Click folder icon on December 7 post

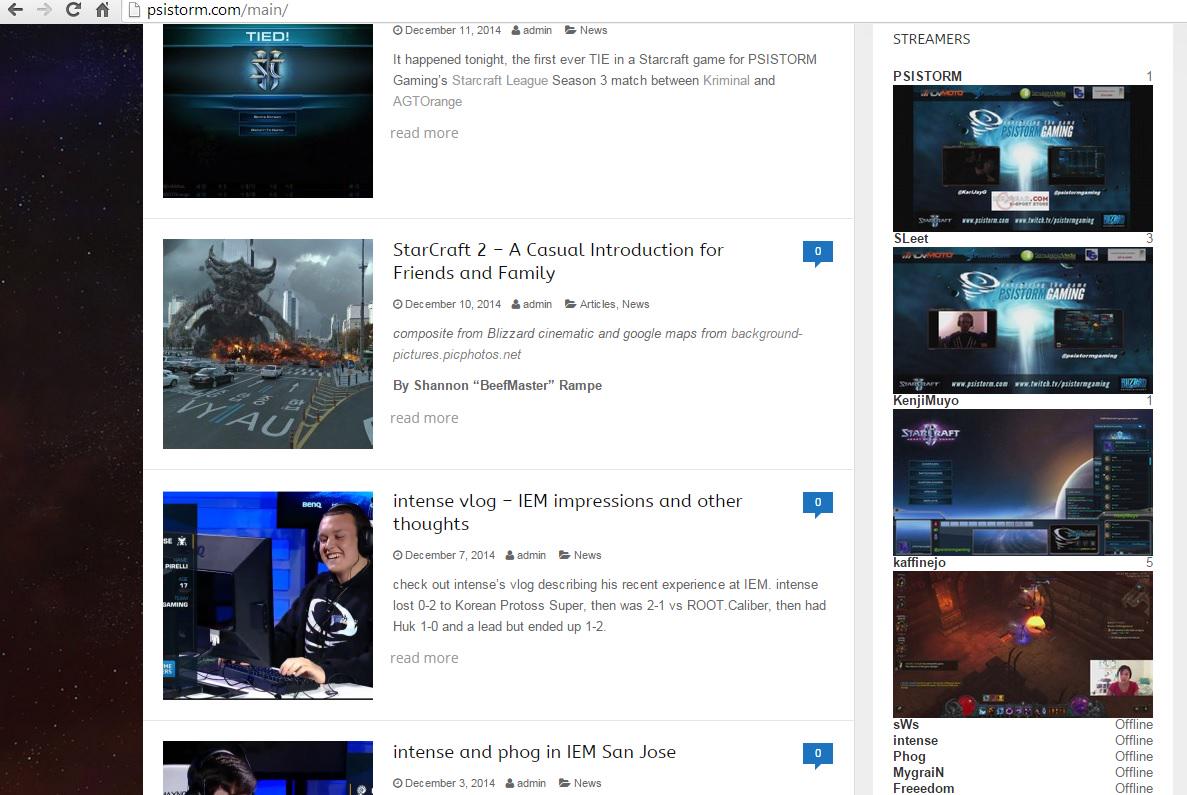click(x=564, y=555)
